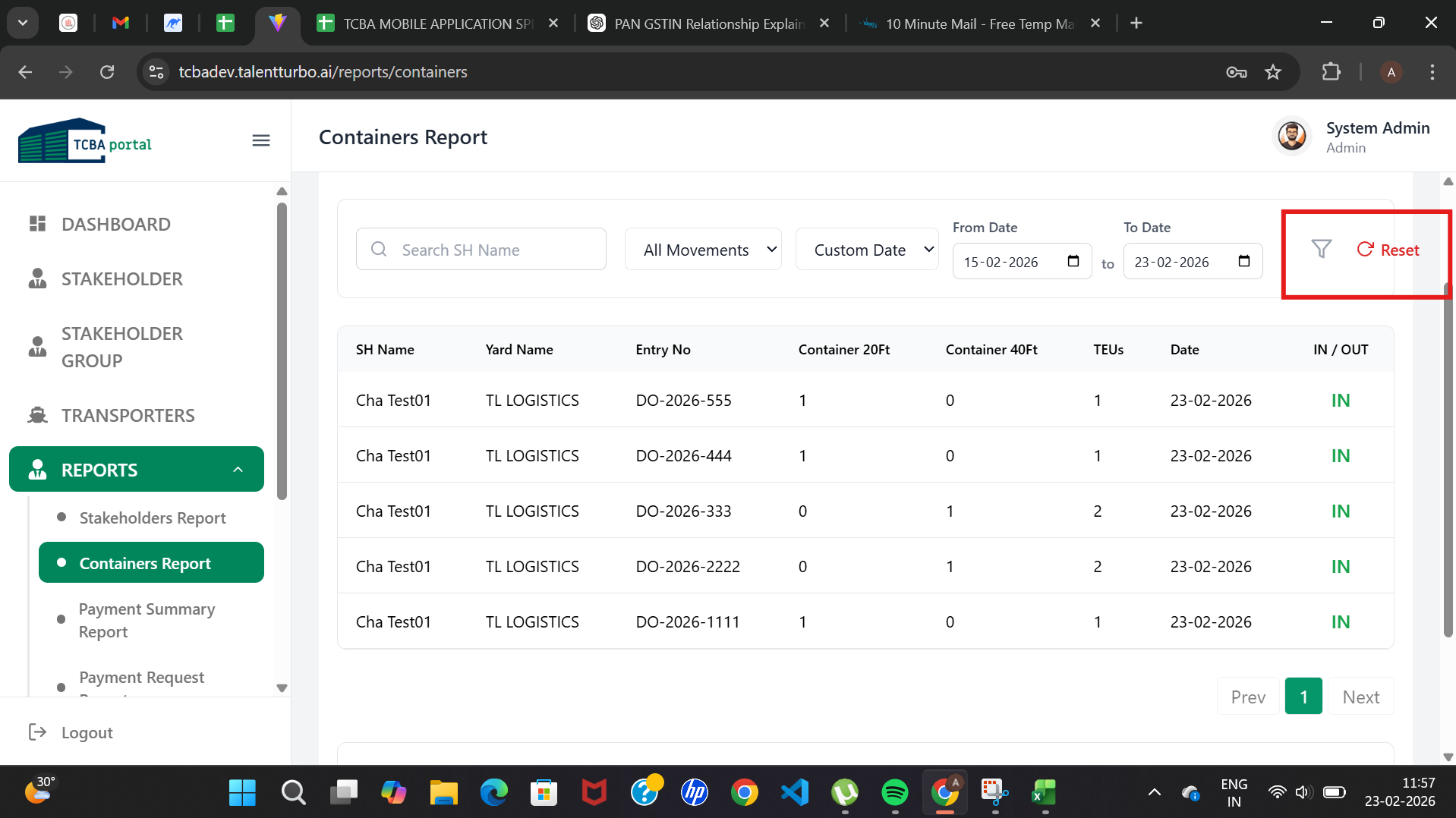
Task: Open Stakeholders Report from sidebar
Action: pyautogui.click(x=153, y=518)
